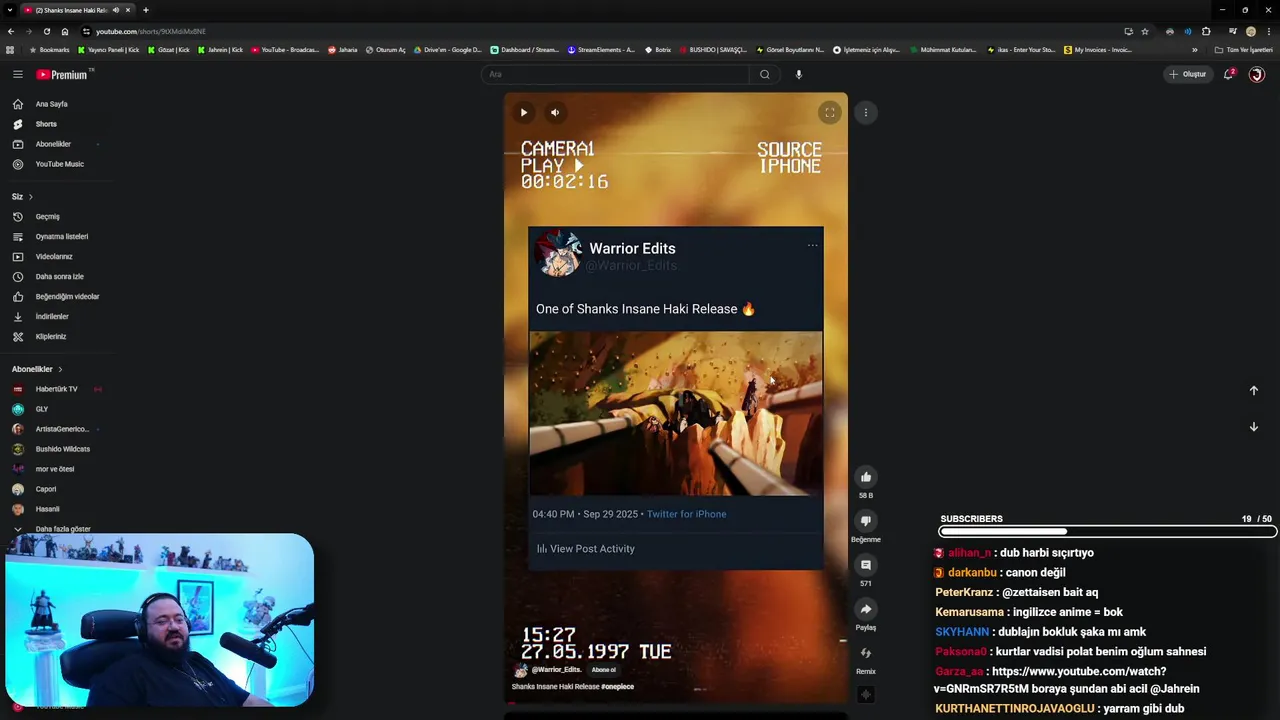
Task: Open the YouTube hamburger guide menu
Action: [17, 74]
